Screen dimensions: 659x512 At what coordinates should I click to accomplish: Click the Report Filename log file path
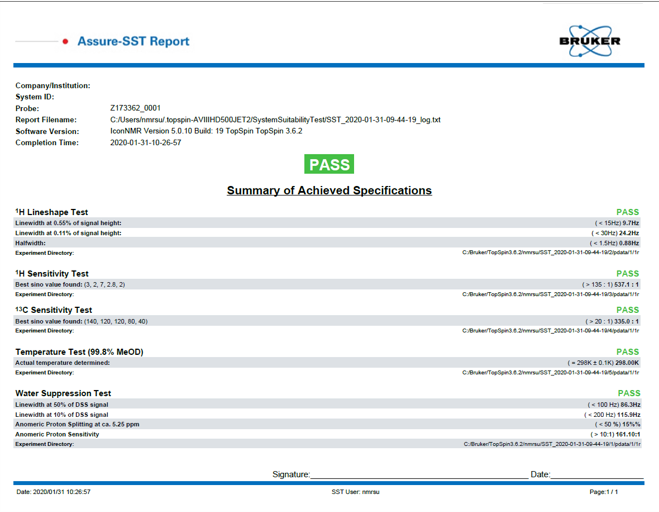pos(274,120)
